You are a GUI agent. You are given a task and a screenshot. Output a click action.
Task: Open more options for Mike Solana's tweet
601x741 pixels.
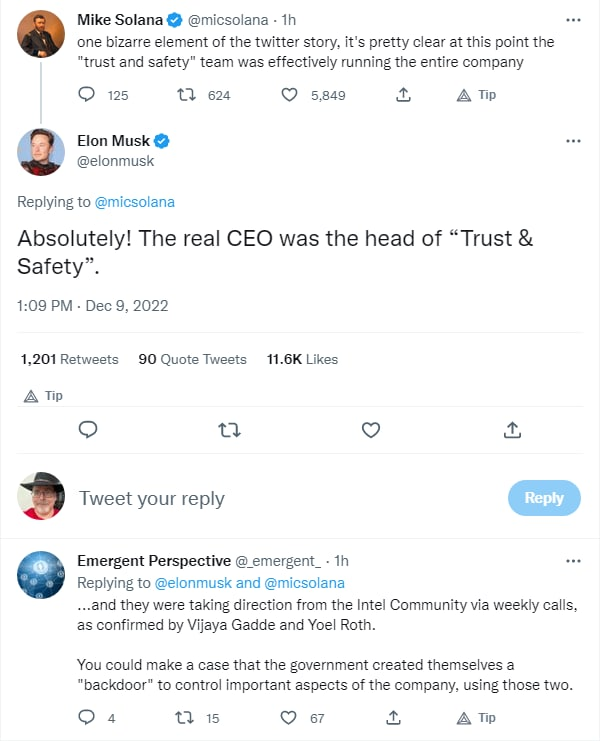573,19
